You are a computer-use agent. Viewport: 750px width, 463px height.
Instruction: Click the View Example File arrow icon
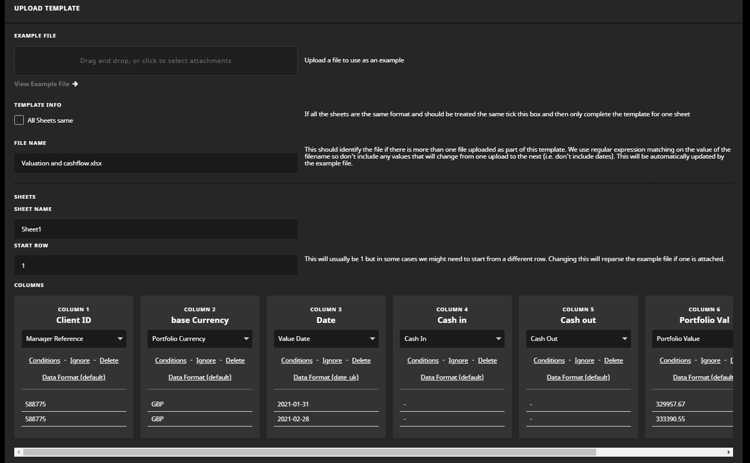point(75,84)
